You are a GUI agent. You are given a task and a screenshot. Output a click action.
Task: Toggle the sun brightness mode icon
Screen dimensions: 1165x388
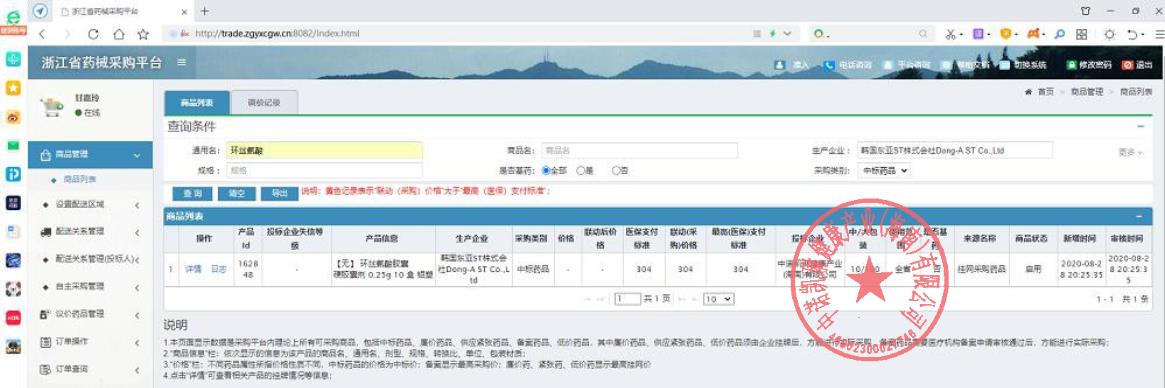point(1109,34)
